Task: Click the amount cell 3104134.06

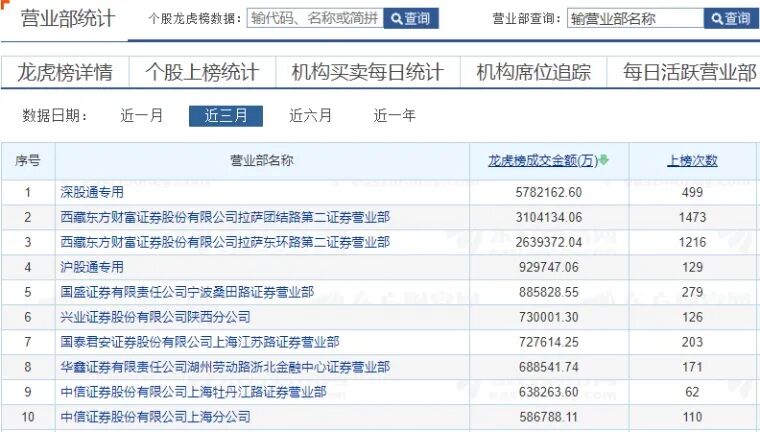Action: coord(549,217)
